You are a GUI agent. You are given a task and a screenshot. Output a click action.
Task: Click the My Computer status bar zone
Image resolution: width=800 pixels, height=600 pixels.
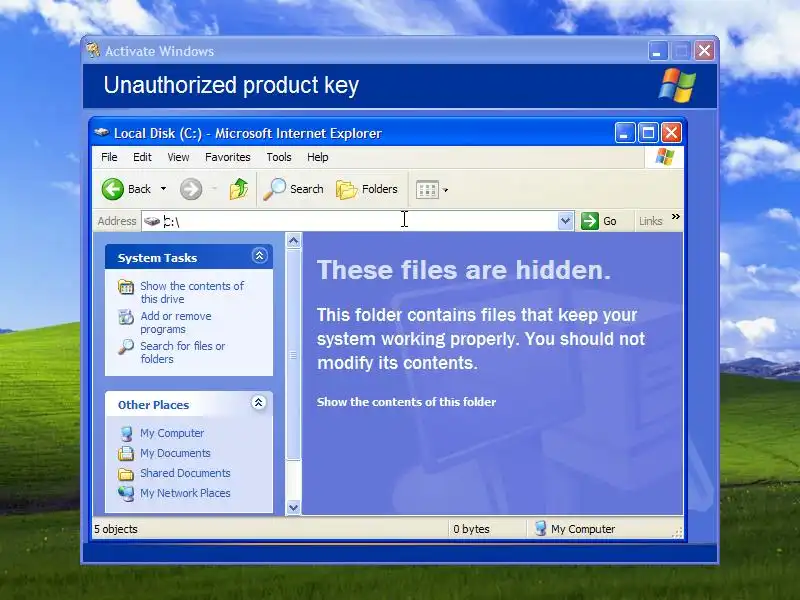pyautogui.click(x=575, y=529)
